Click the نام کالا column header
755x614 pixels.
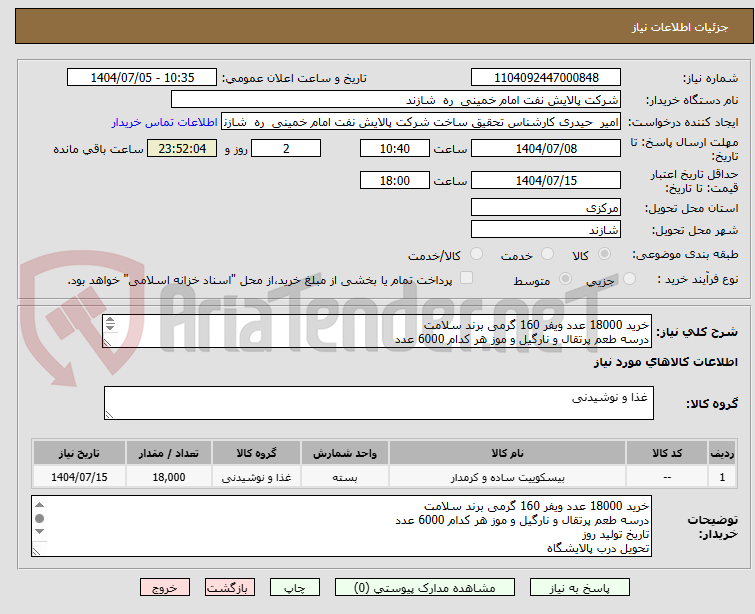click(508, 453)
